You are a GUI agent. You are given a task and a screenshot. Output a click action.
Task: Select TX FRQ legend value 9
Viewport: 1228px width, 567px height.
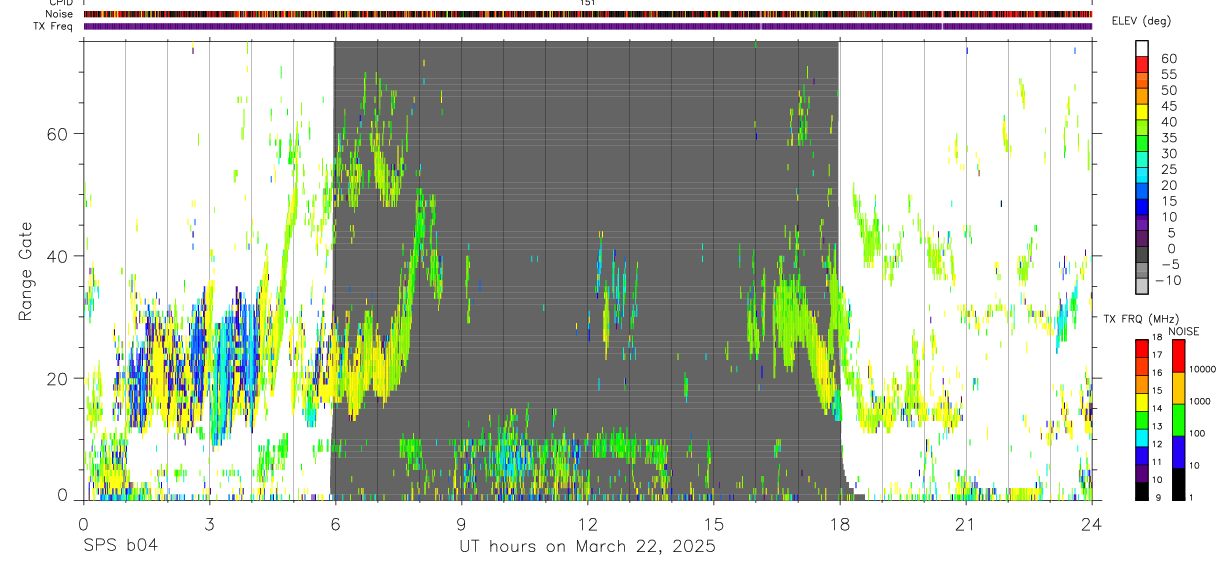1158,498
